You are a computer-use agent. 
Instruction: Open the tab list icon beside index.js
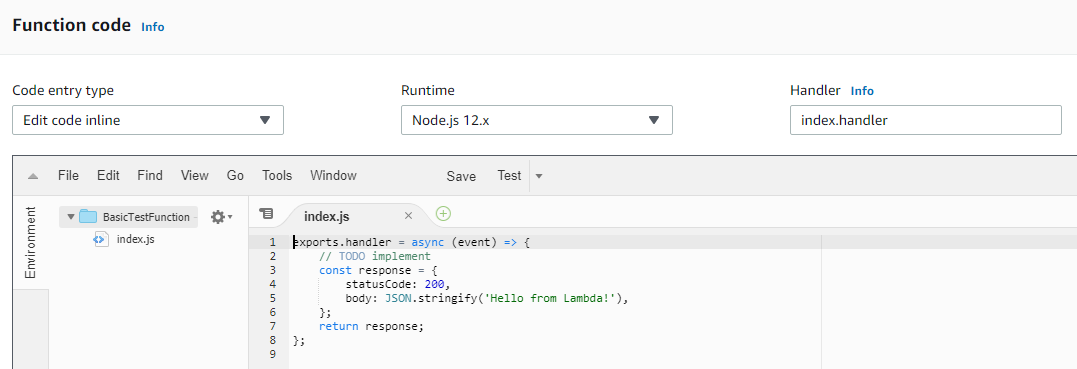[x=266, y=214]
